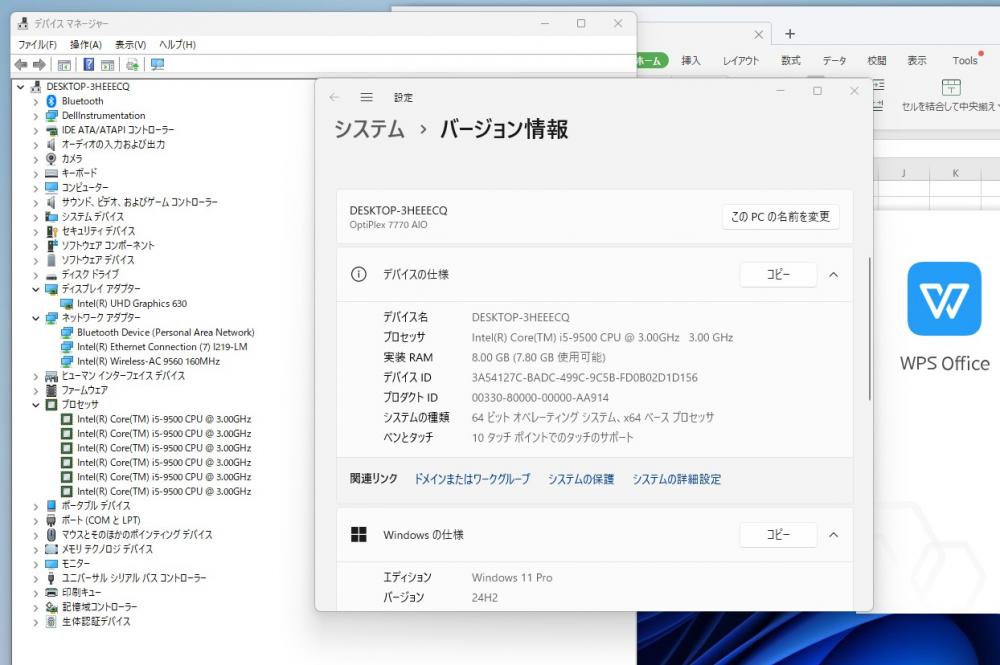Open help via blue question mark icon
The width and height of the screenshot is (1000, 665).
point(89,64)
